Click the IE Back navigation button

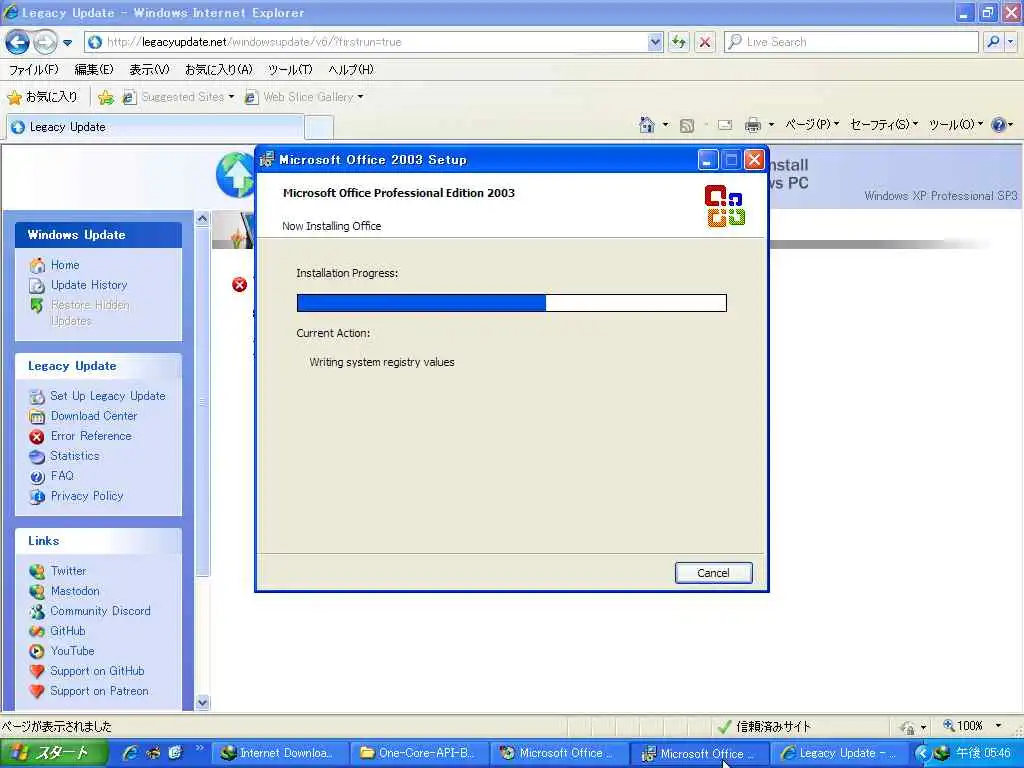coord(18,42)
